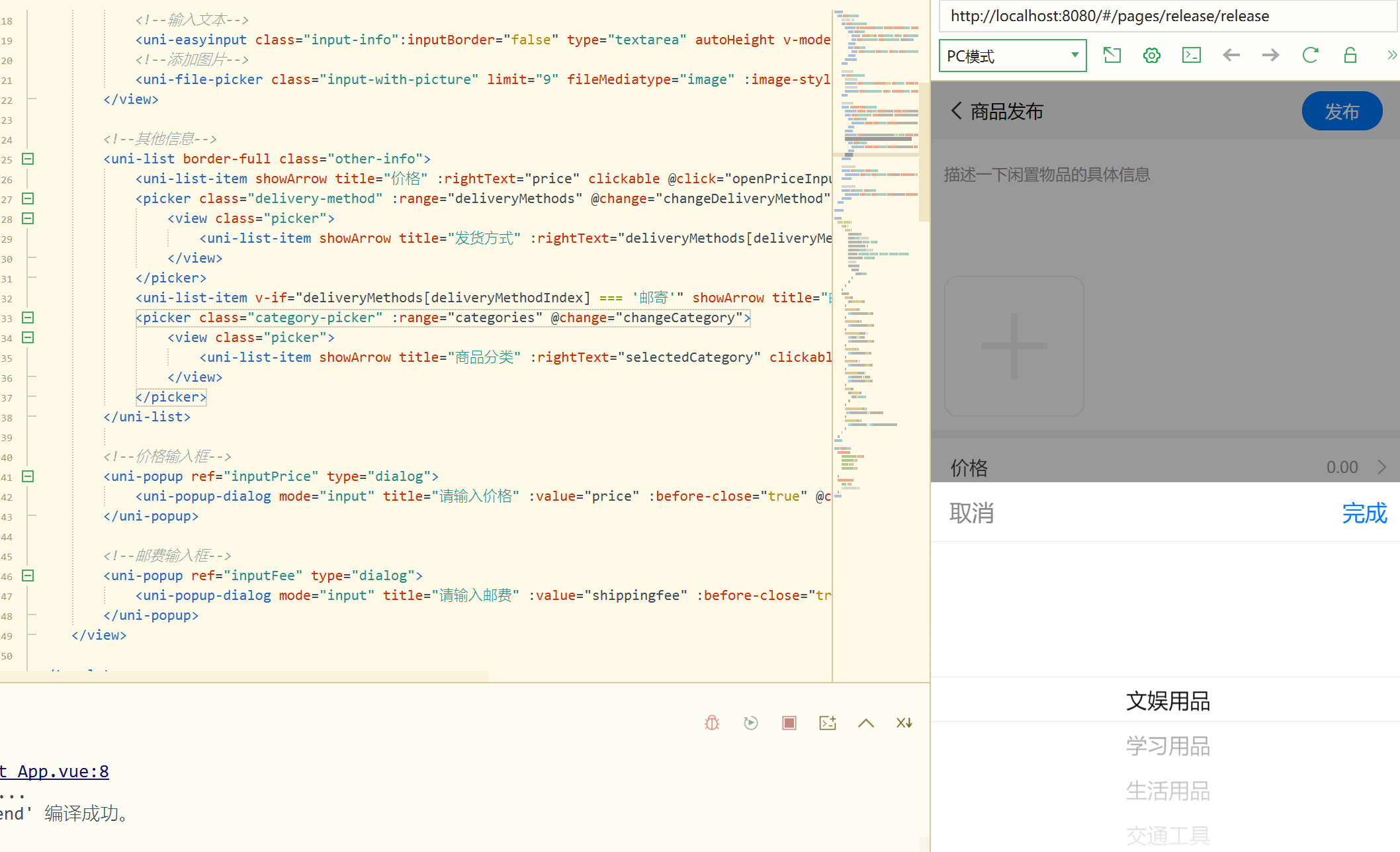Click the rerun icon in console toolbar

(x=750, y=723)
